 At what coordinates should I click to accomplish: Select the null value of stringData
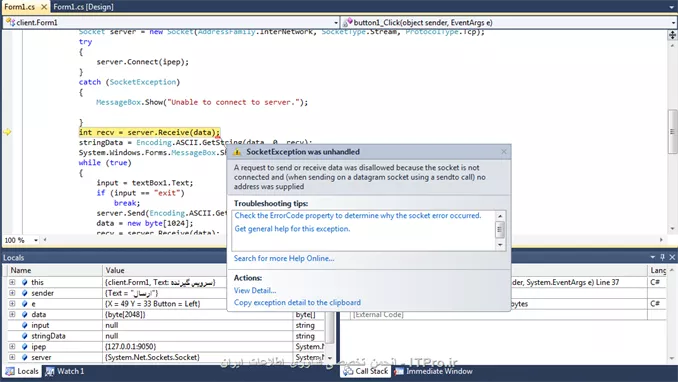pyautogui.click(x=112, y=336)
